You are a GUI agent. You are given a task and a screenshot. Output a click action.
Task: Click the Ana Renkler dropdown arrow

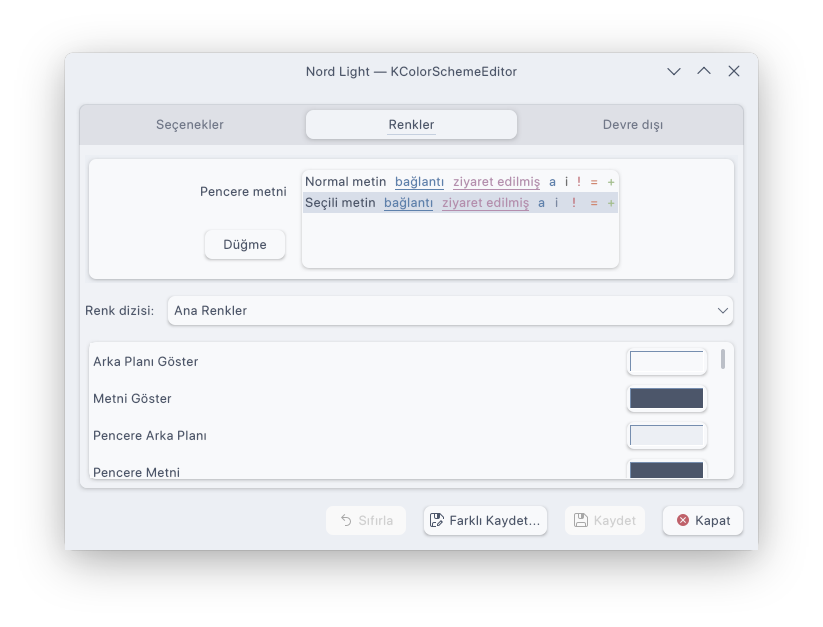coord(723,311)
